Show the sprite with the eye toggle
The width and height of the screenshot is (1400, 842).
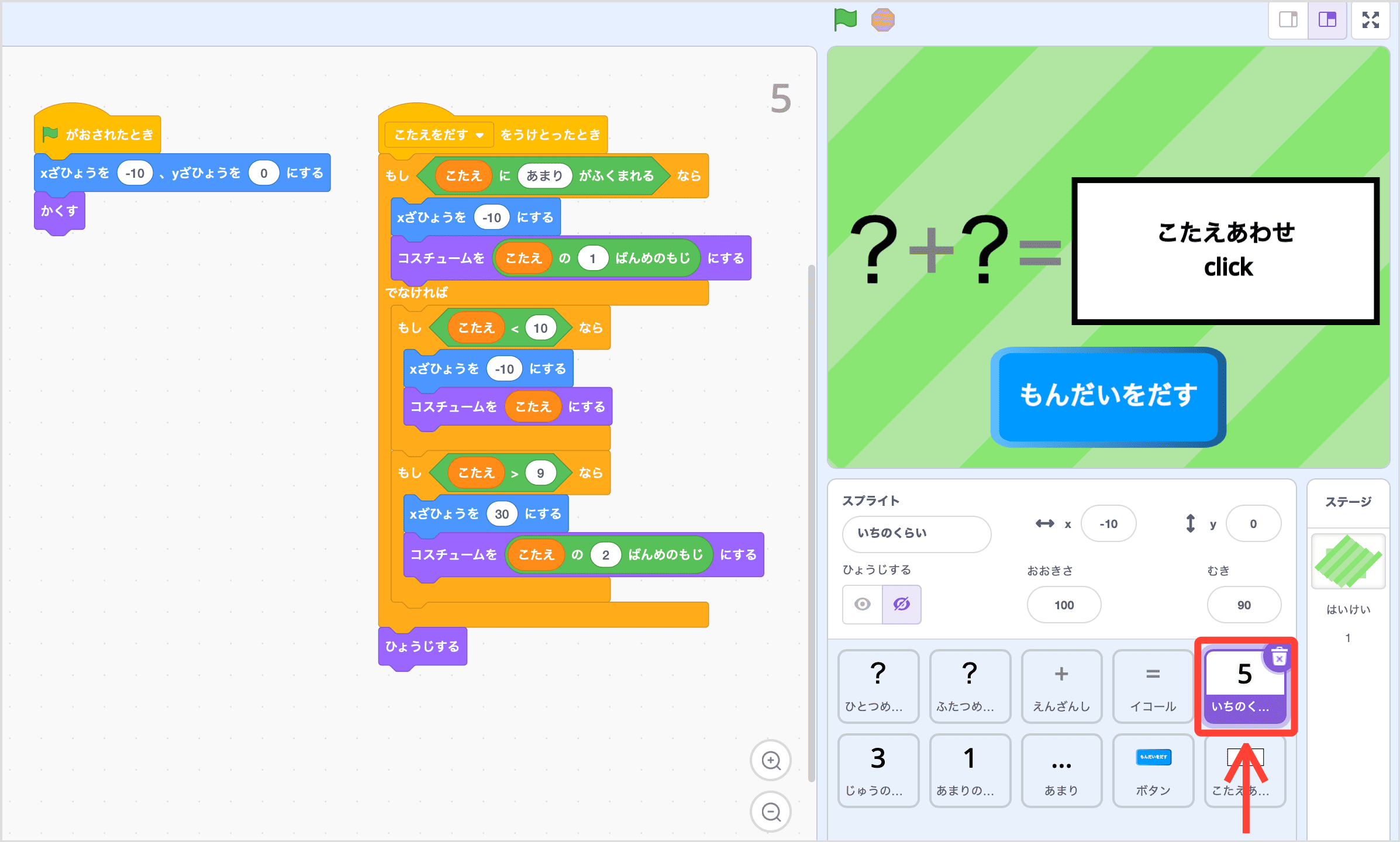(862, 605)
